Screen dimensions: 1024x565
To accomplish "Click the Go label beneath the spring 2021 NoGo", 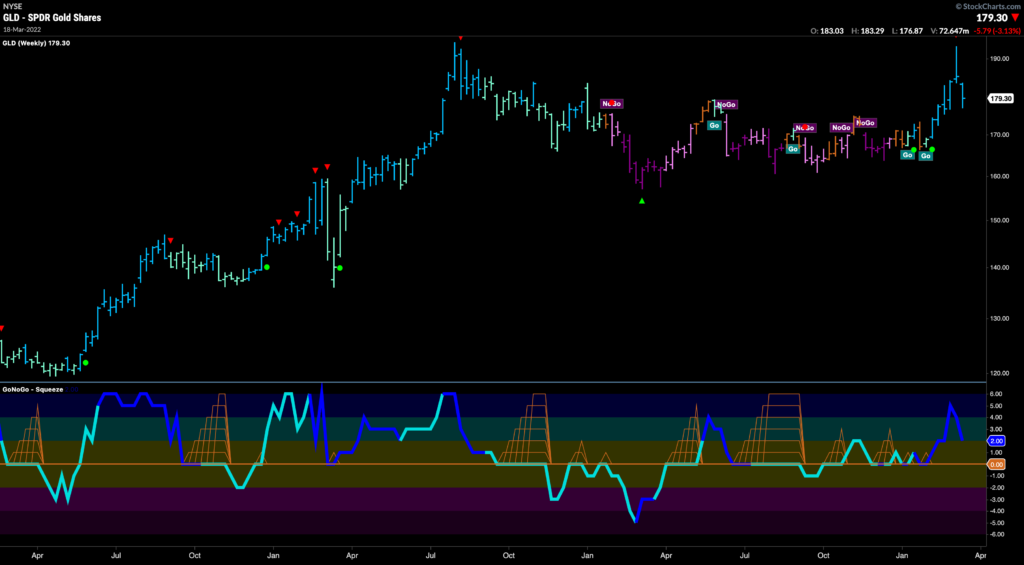I will [714, 125].
